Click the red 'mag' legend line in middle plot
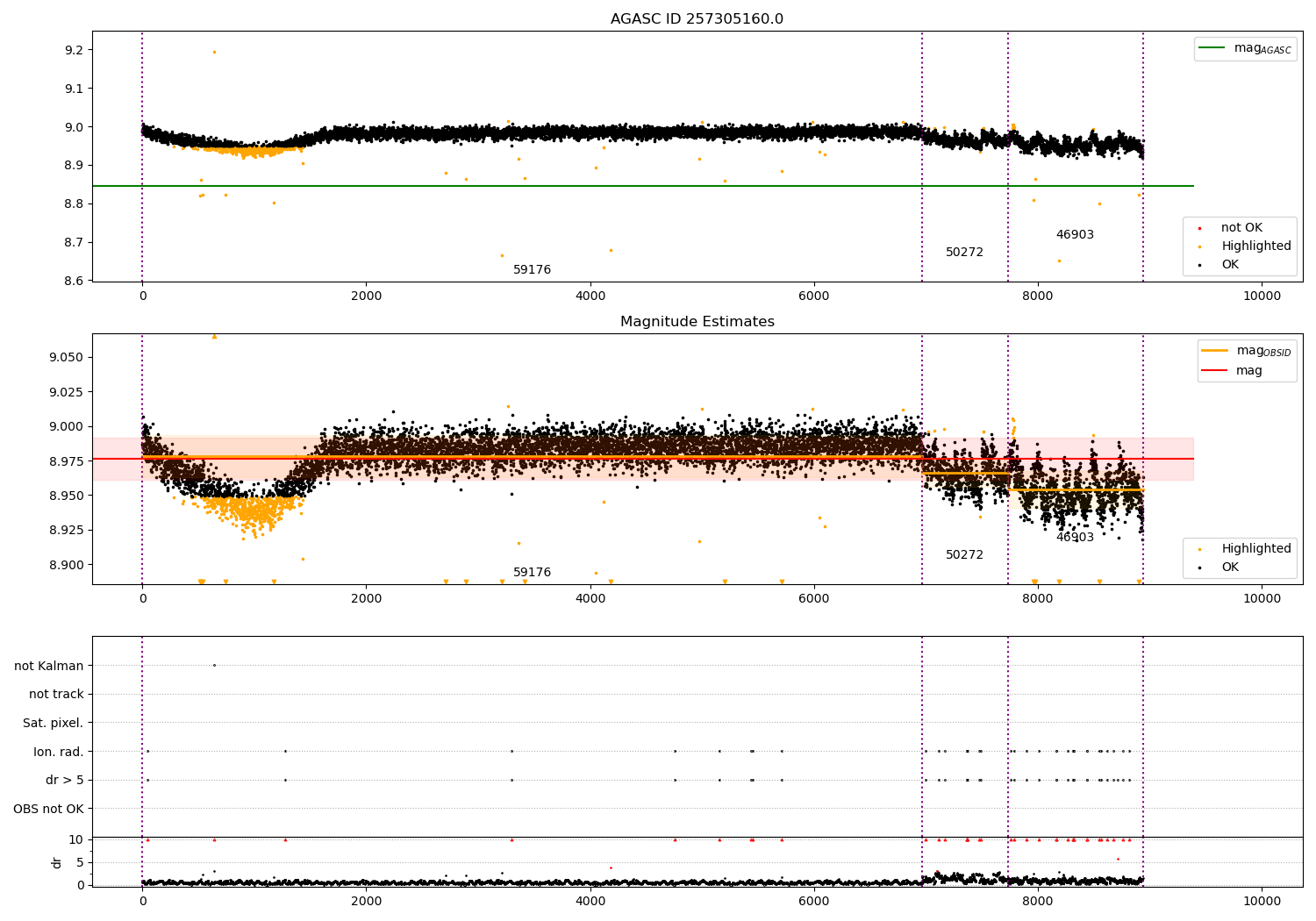The width and height of the screenshot is (1316, 921). tap(1215, 370)
